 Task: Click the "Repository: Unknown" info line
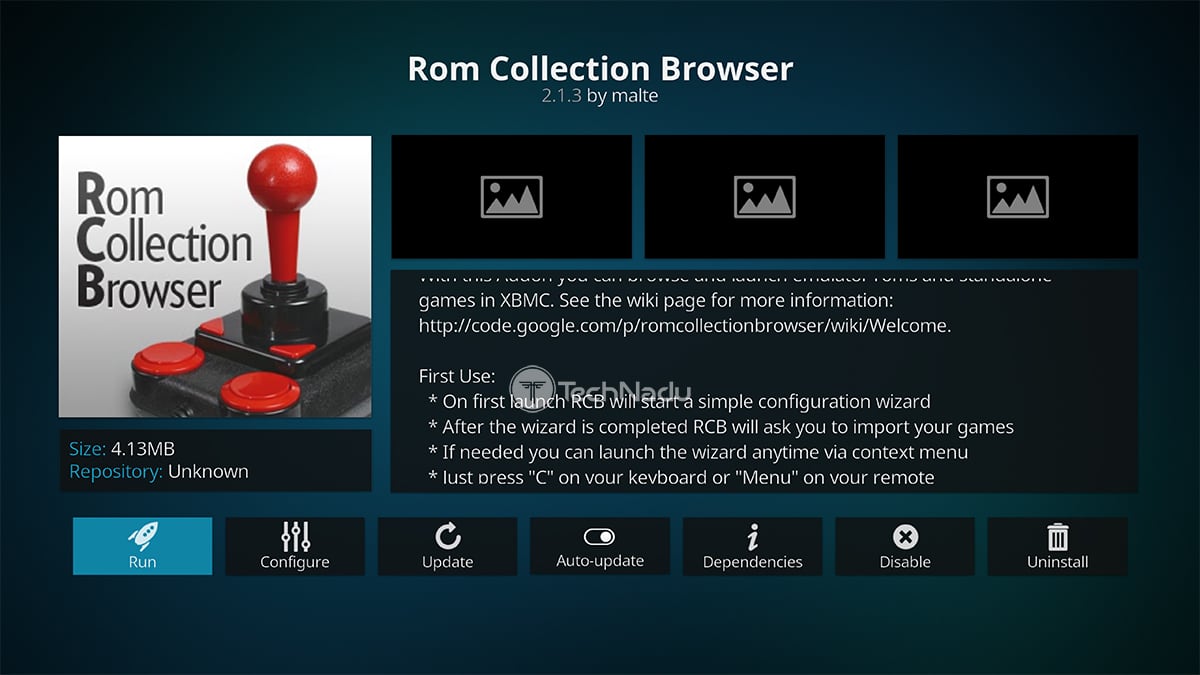pyautogui.click(x=159, y=471)
